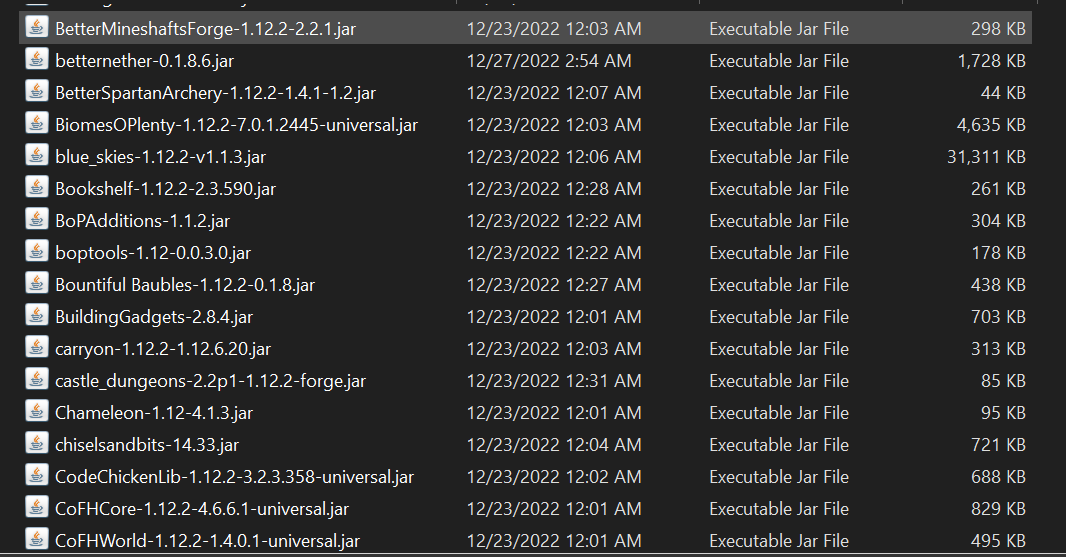Select the BiomesOPlenty jar file icon
The width and height of the screenshot is (1066, 557).
(37, 123)
